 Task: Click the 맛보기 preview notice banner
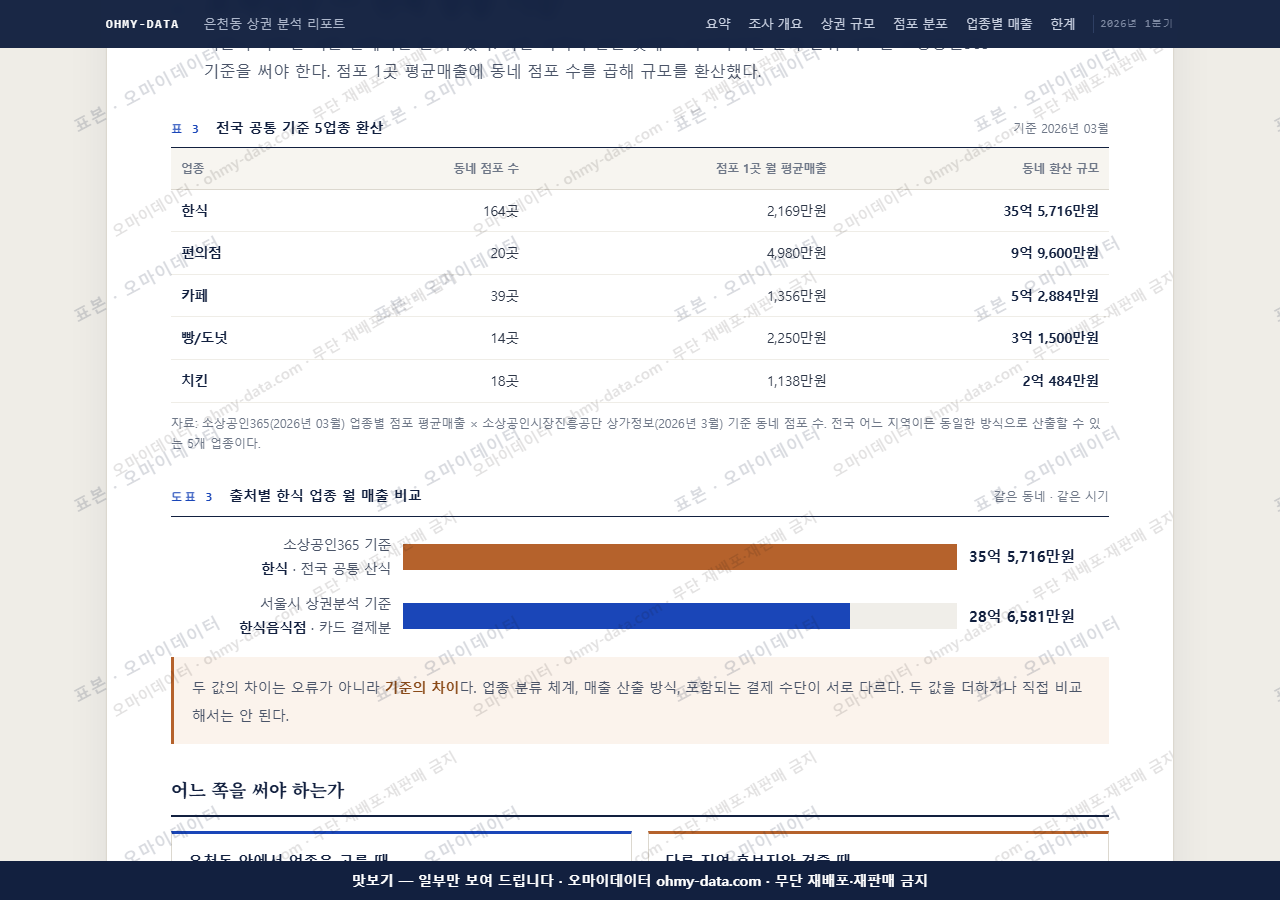click(640, 881)
